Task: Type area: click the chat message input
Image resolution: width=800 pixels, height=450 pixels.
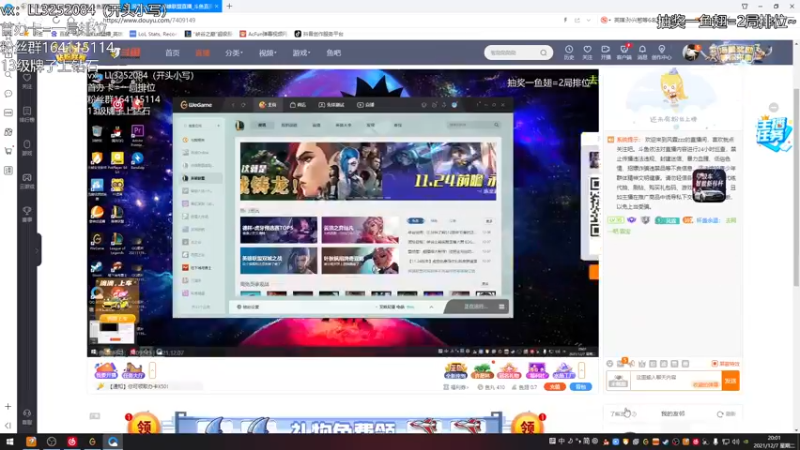Action: [676, 381]
